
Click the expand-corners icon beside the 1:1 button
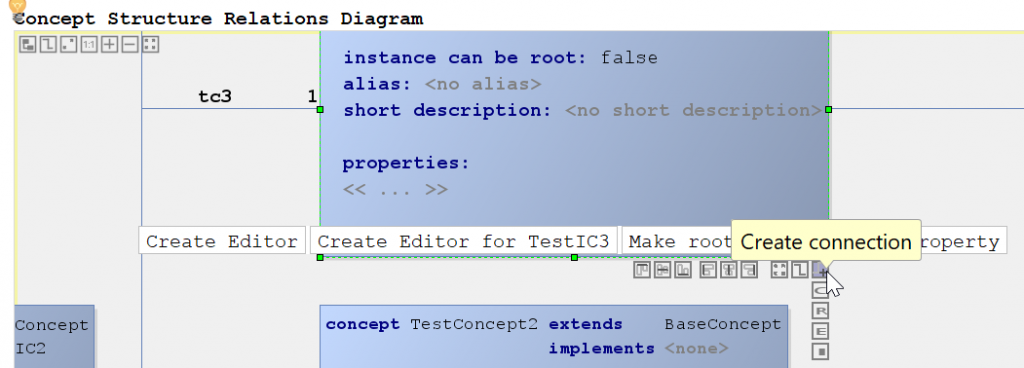point(69,44)
